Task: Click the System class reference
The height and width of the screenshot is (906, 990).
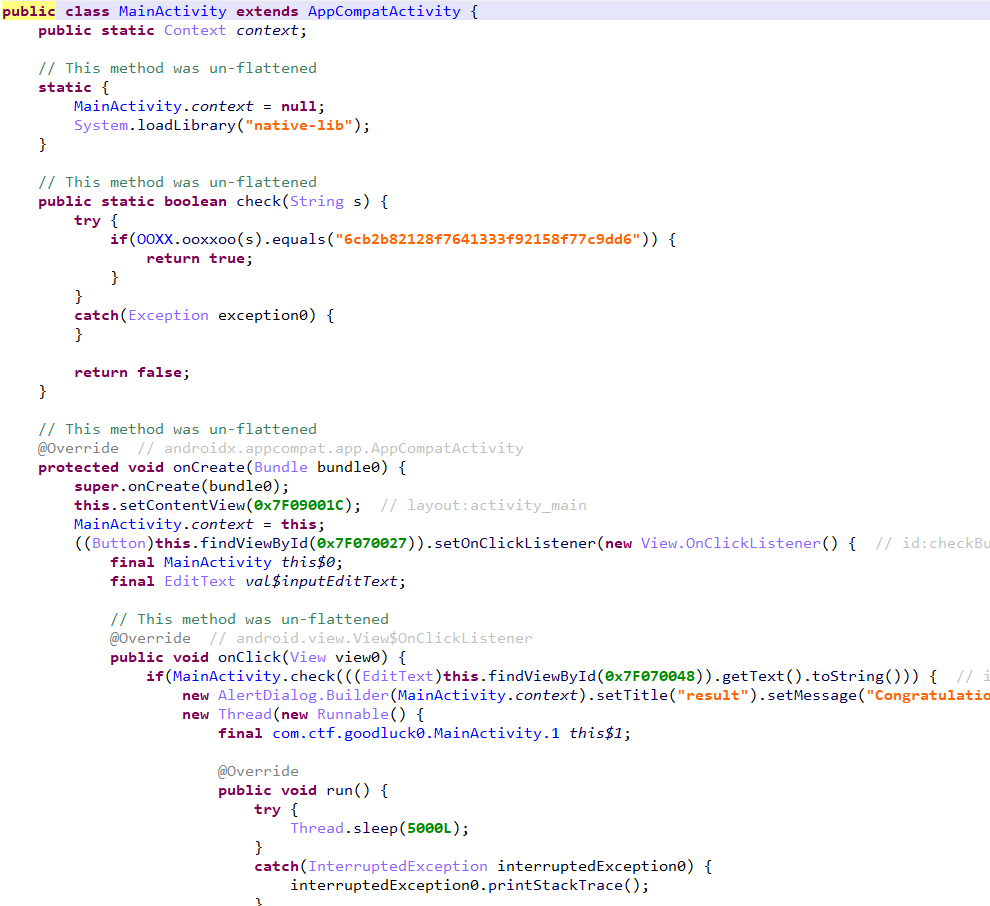Action: [x=101, y=125]
